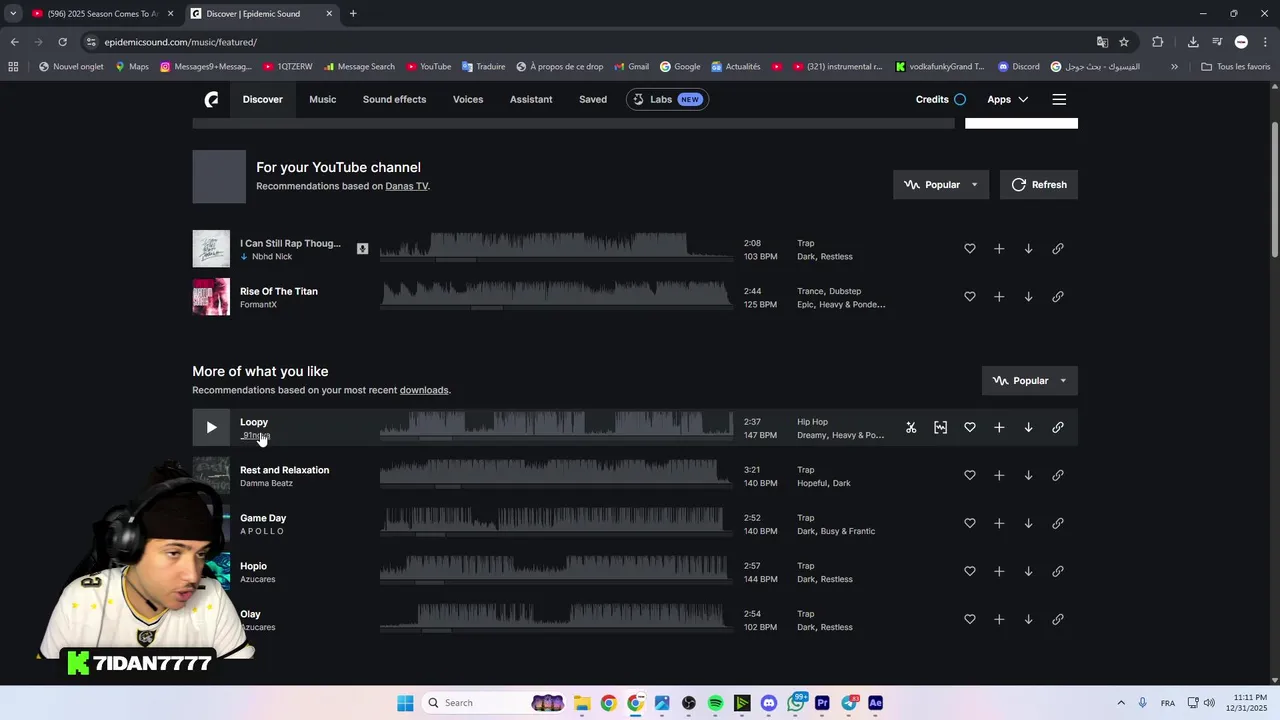Open the scissors edit tool for Loopy
The image size is (1280, 720).
pos(911,428)
